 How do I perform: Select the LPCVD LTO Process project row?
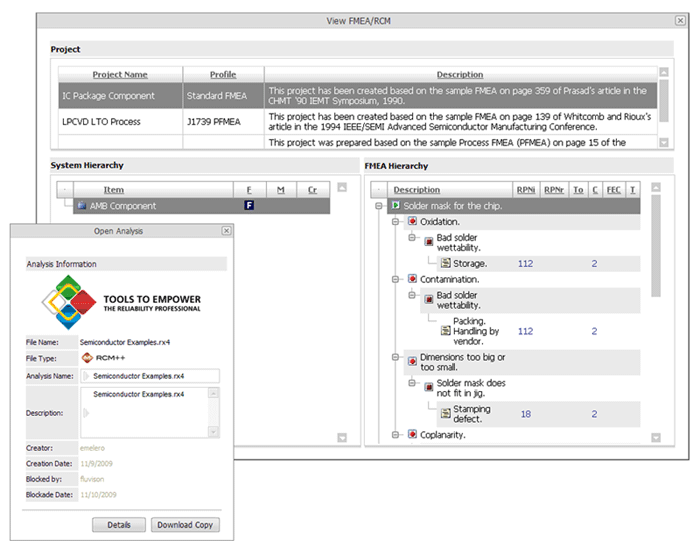pos(120,122)
